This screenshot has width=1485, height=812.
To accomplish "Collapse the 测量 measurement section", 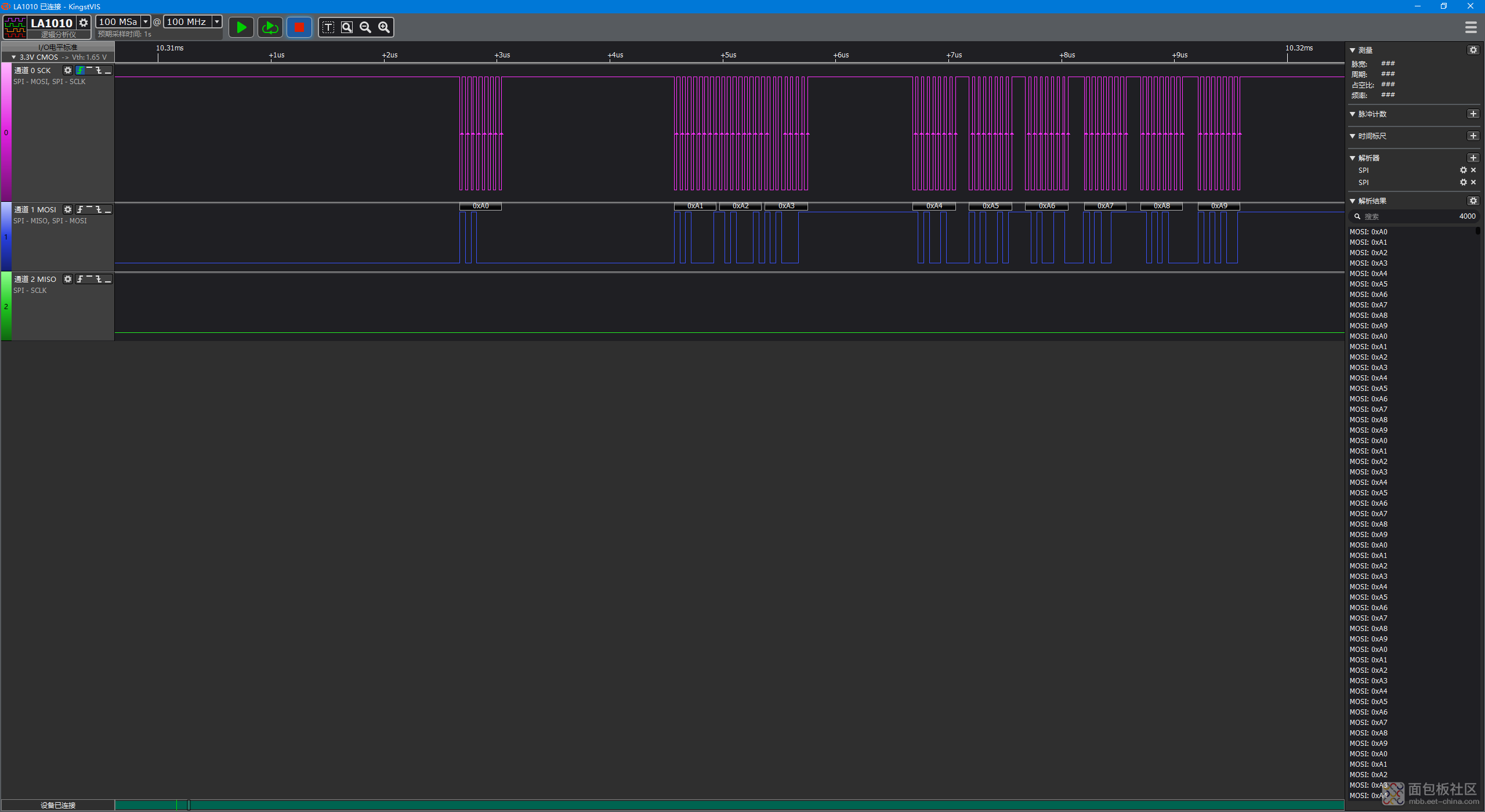I will [1353, 50].
